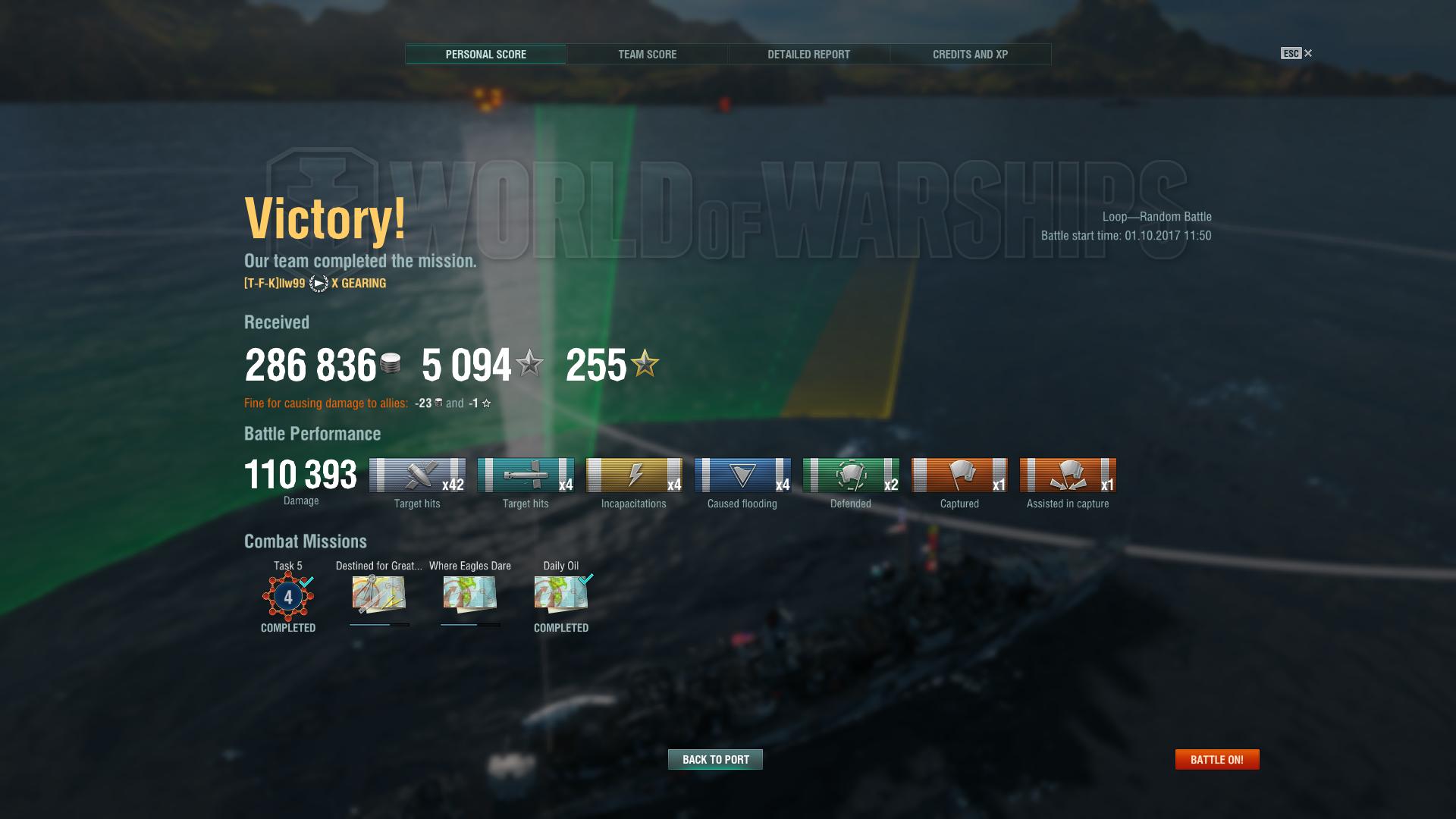1456x819 pixels.
Task: Click the Defended ribbon icon
Action: [851, 475]
